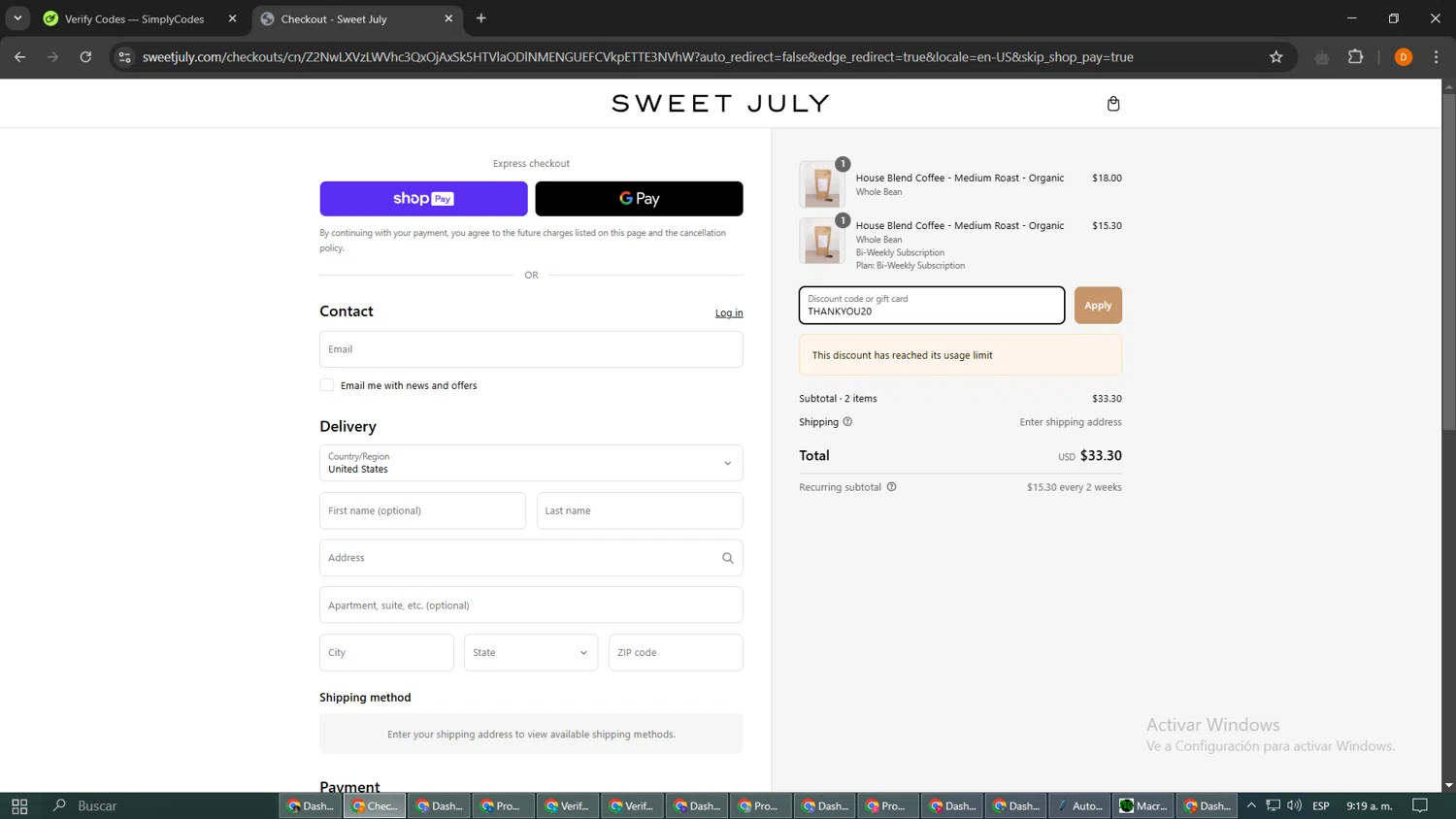Viewport: 1456px width, 819px height.
Task: Click the page vertical scrollbar
Action: click(x=1448, y=262)
